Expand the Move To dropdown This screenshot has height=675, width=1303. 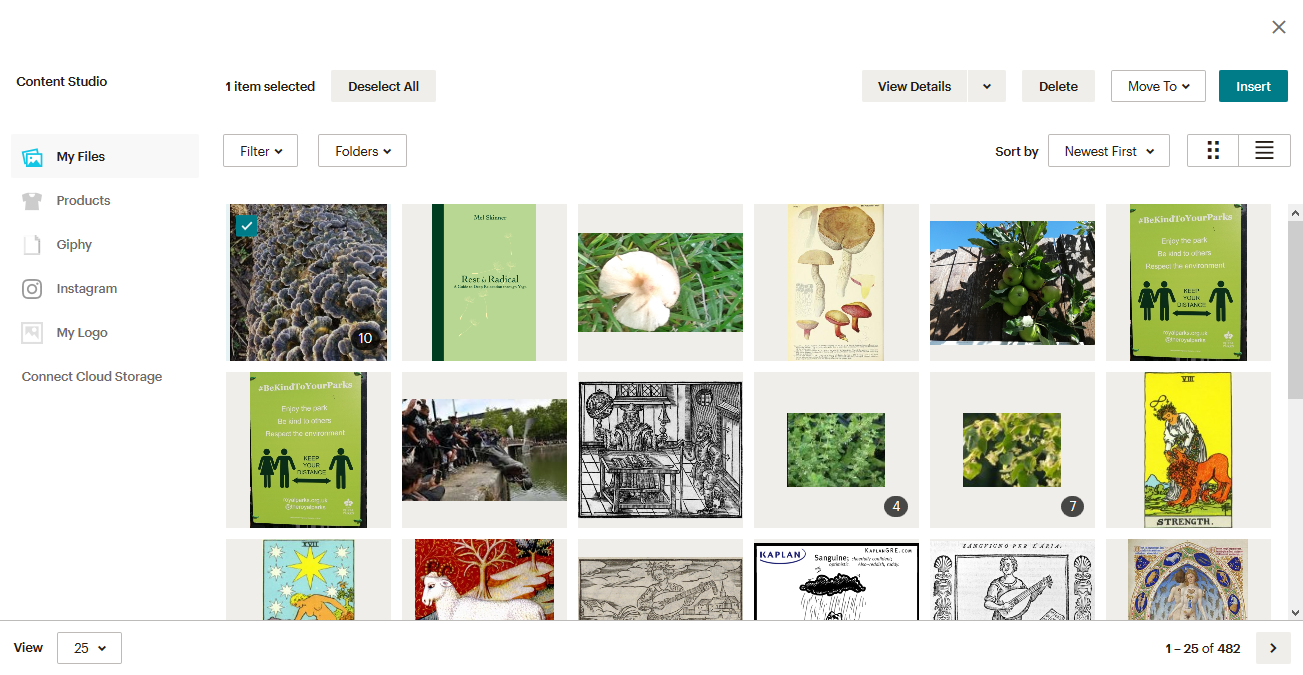(x=1158, y=87)
